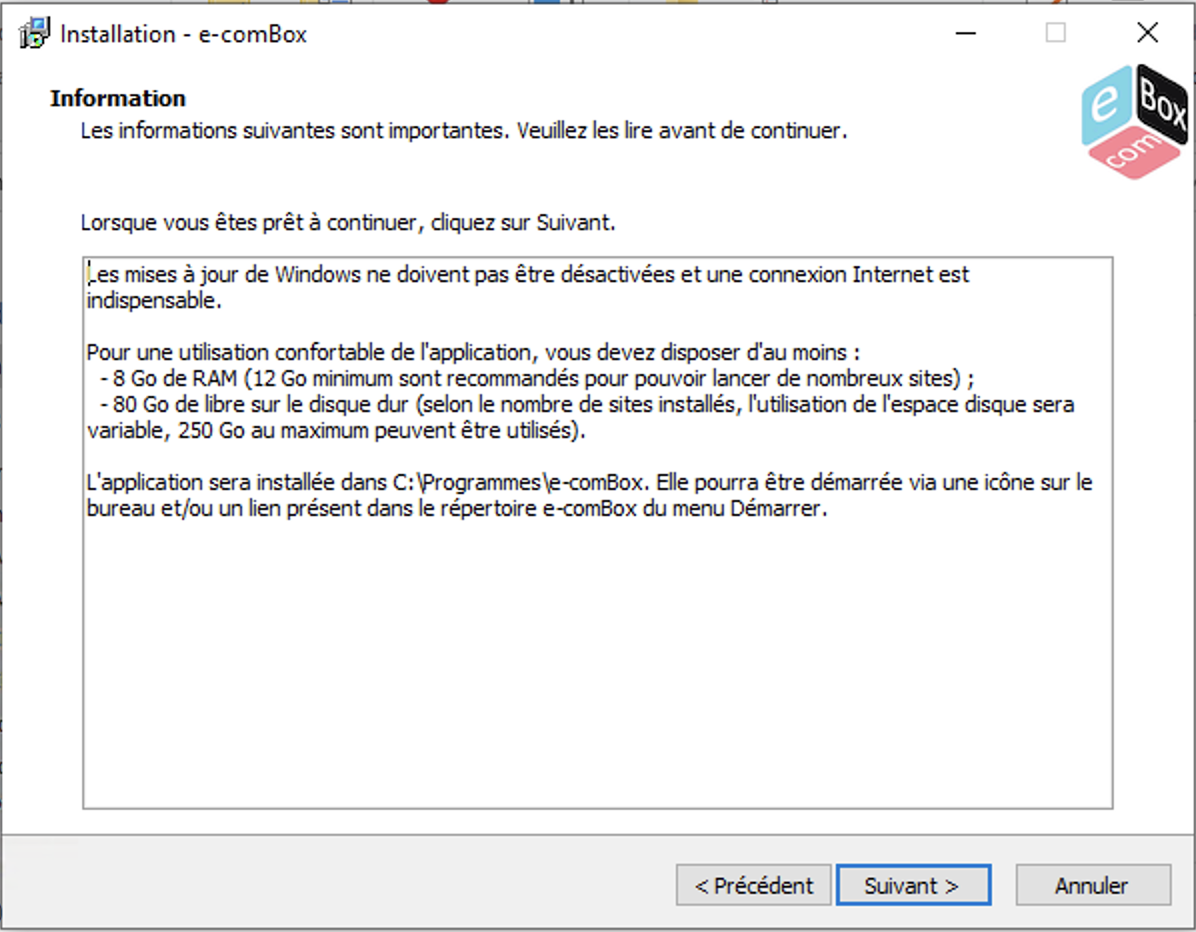The width and height of the screenshot is (1196, 932).
Task: Click the empty area of the information text box
Action: 597,664
